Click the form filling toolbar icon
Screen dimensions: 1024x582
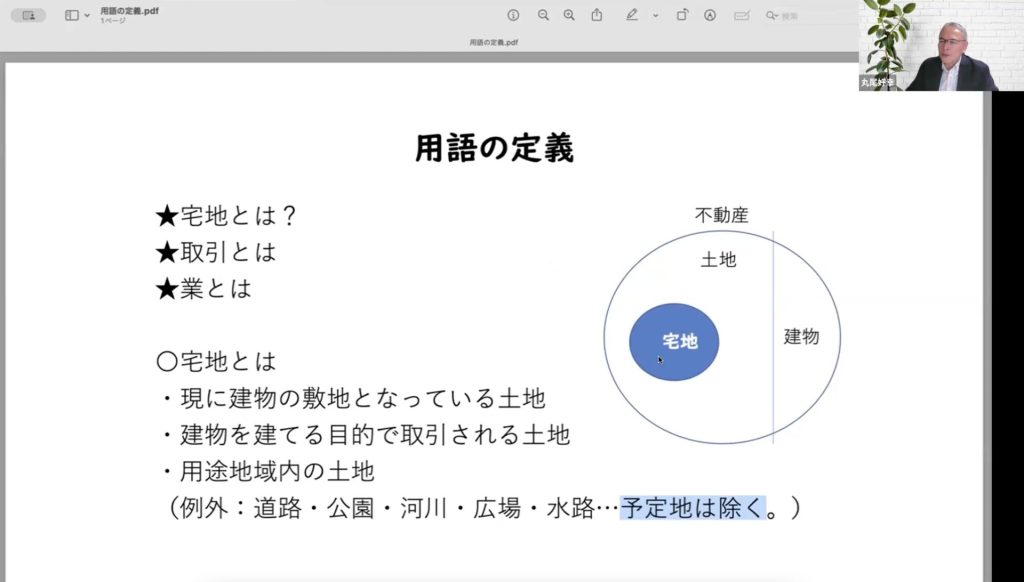click(x=741, y=15)
